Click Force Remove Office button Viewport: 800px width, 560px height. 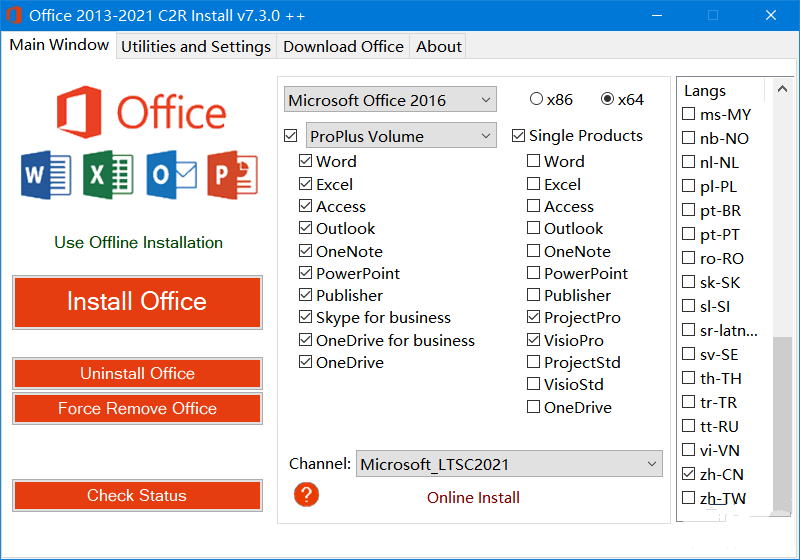137,408
